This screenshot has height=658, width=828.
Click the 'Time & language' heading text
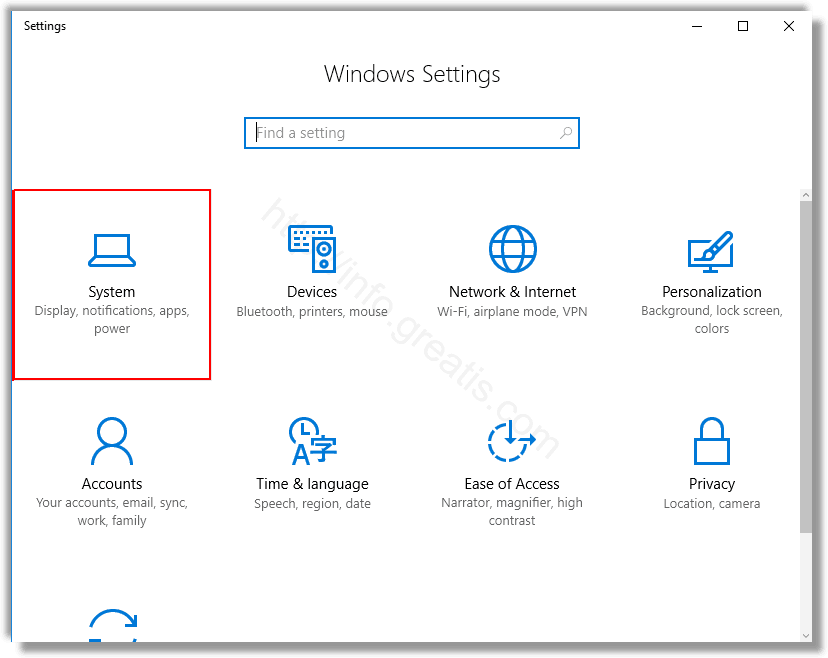312,484
